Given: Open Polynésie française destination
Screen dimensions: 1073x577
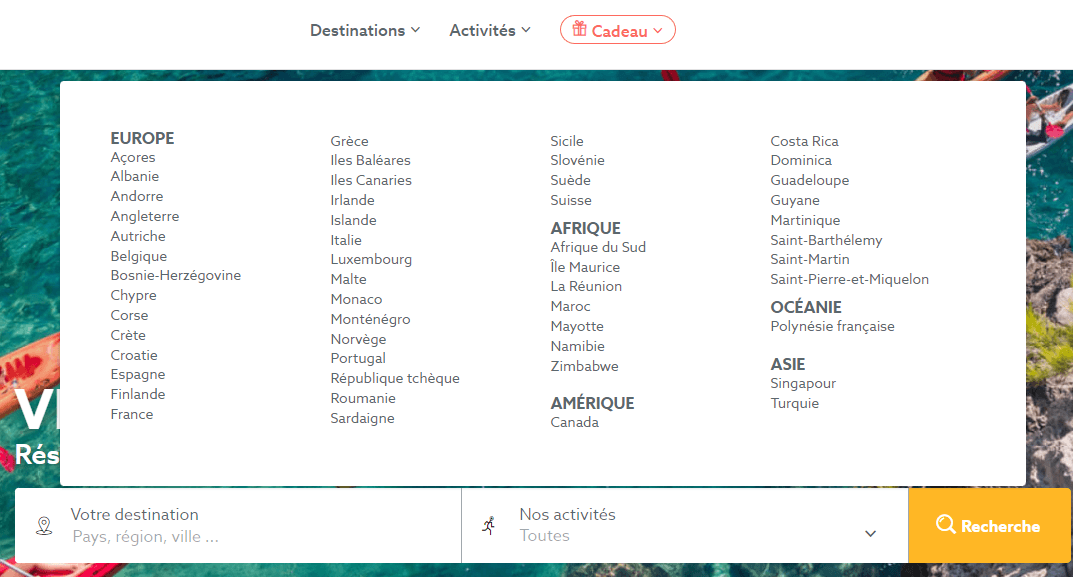Looking at the screenshot, I should point(833,326).
